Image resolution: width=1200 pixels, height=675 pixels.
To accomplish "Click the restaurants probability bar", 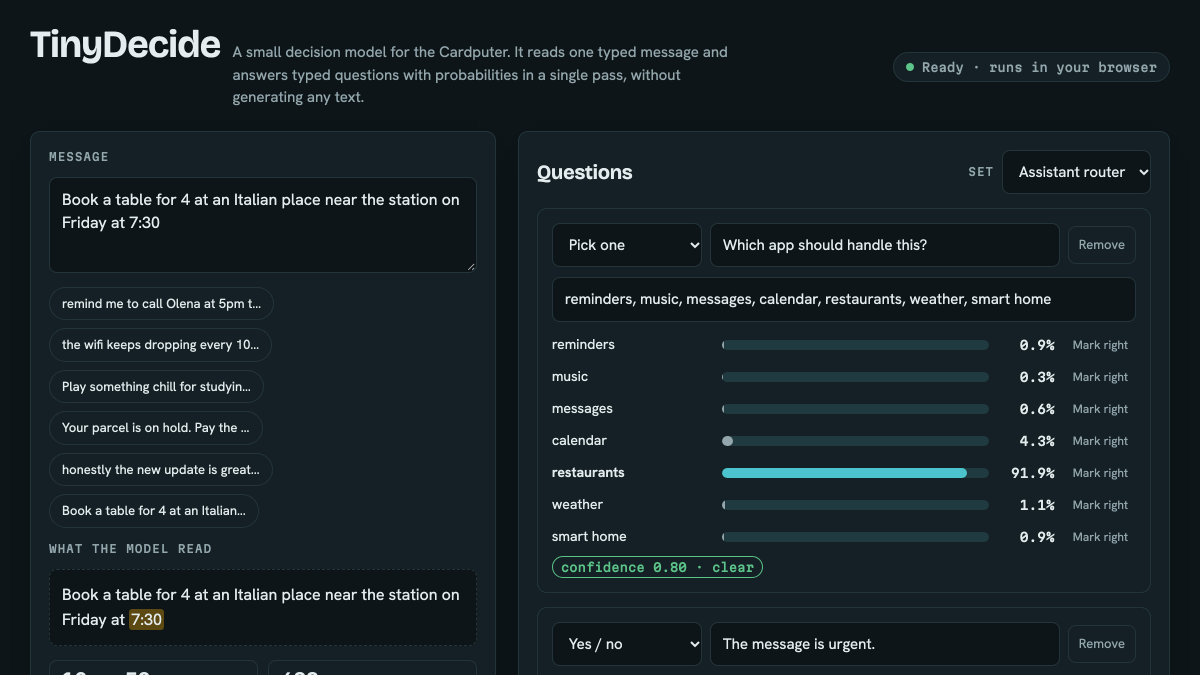I will (855, 473).
